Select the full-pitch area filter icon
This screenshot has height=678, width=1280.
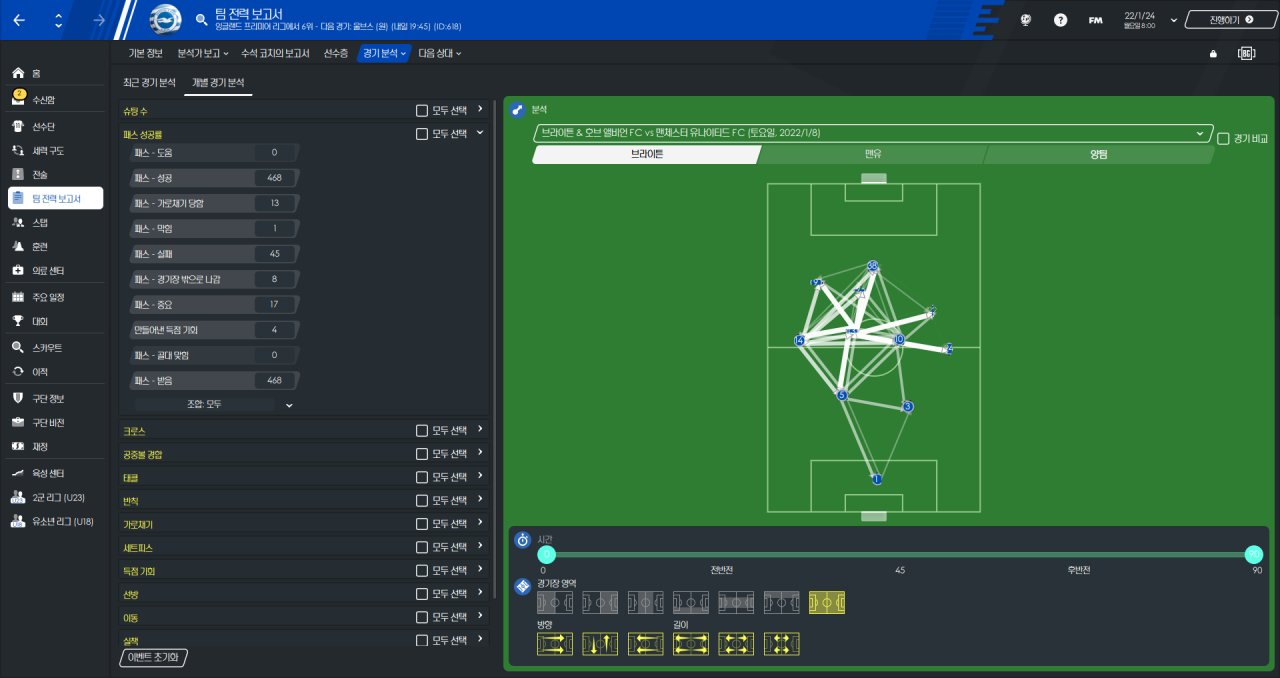tap(827, 603)
